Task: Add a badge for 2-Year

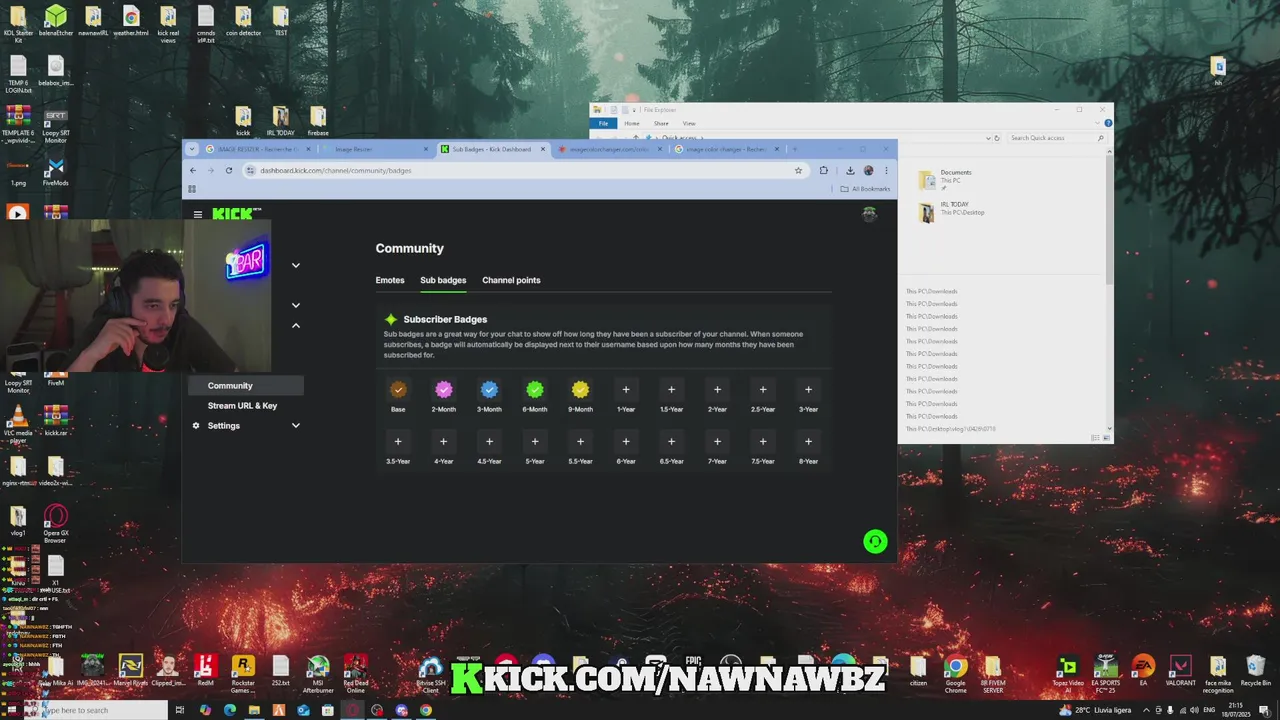Action: (x=717, y=390)
